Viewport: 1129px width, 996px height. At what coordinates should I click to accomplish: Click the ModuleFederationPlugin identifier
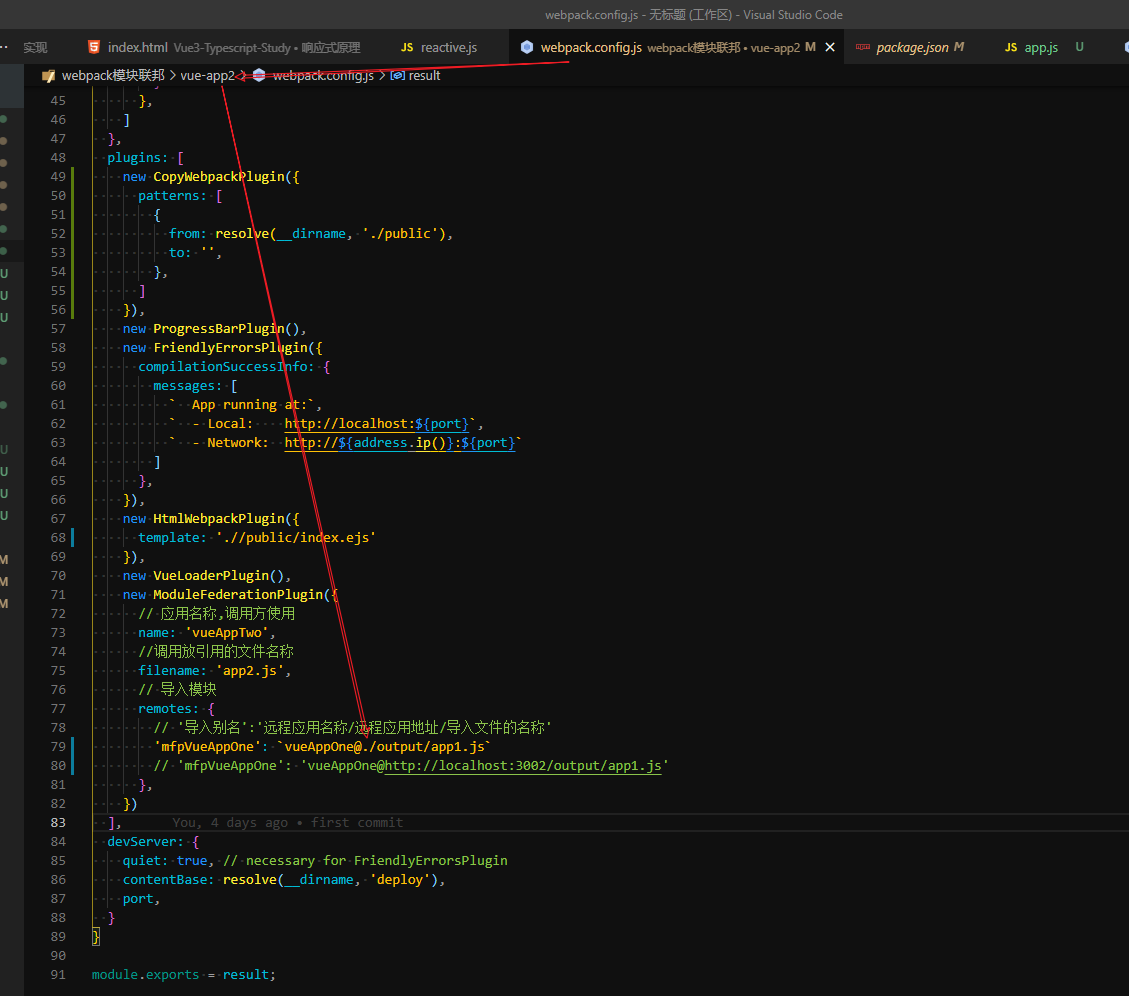click(238, 595)
